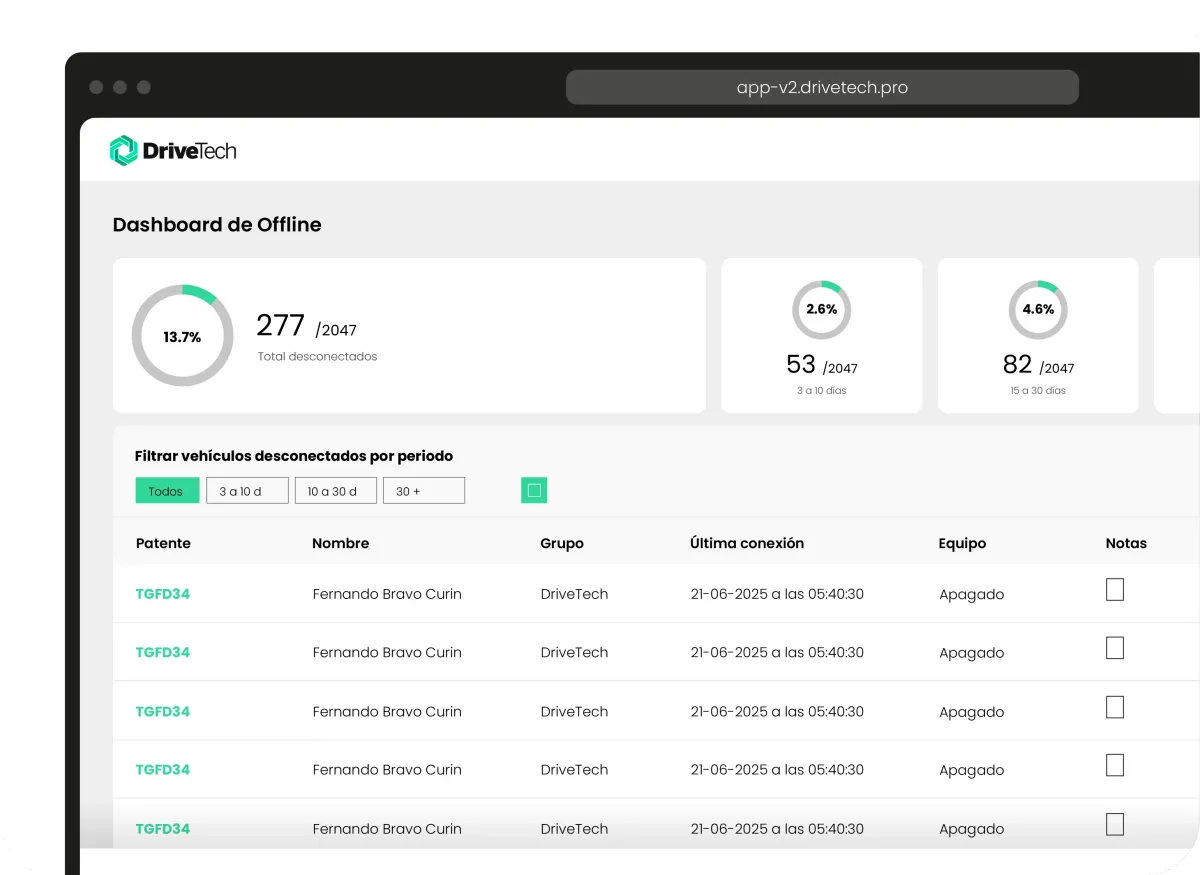Filter by 10 a 30 d period
Screen dimensions: 1200x875
[x=335, y=491]
